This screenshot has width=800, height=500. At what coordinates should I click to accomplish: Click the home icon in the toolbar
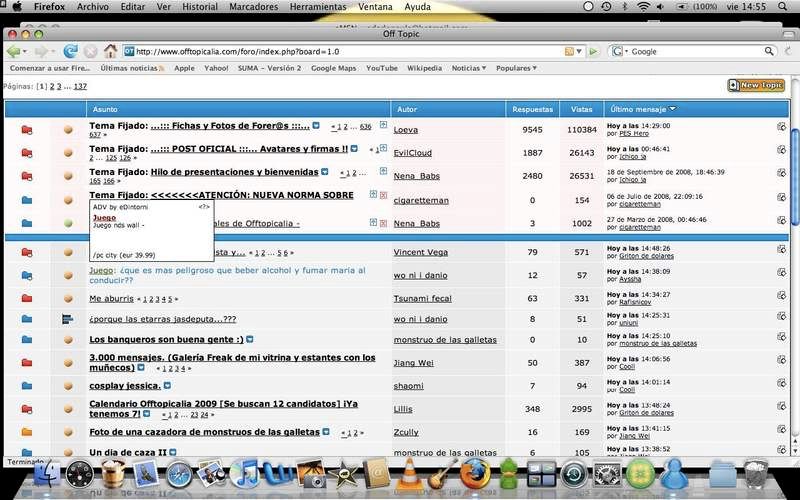point(110,51)
